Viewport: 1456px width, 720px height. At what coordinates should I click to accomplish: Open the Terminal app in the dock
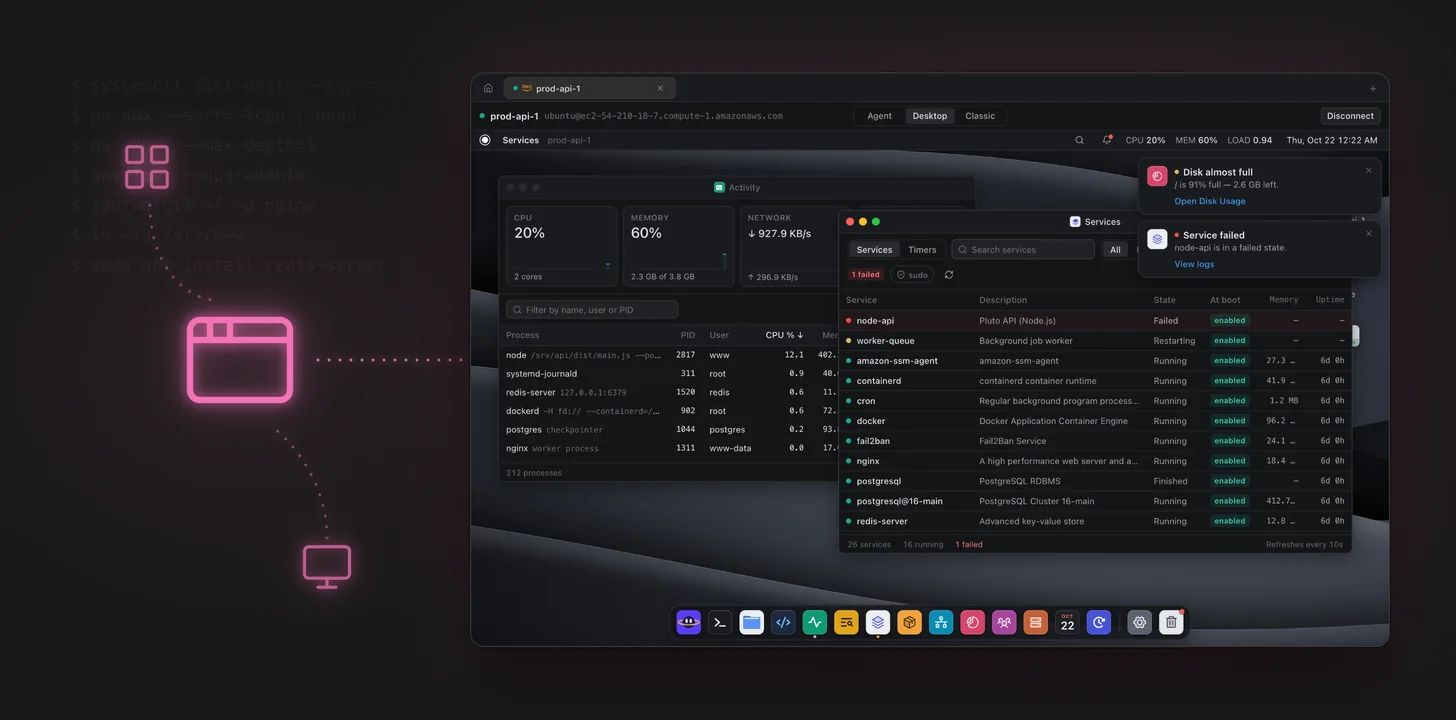[x=720, y=622]
